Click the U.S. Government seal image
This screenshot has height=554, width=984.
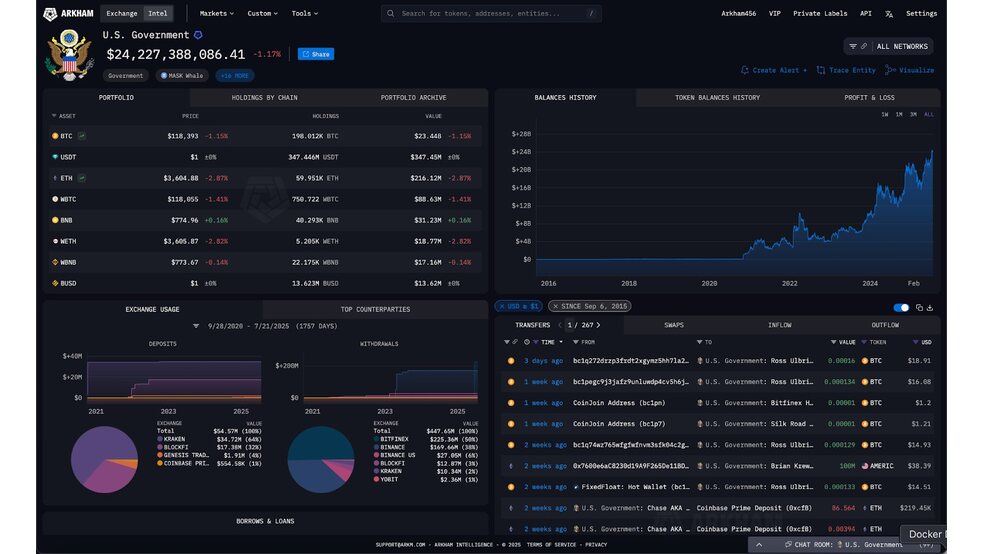pos(69,55)
